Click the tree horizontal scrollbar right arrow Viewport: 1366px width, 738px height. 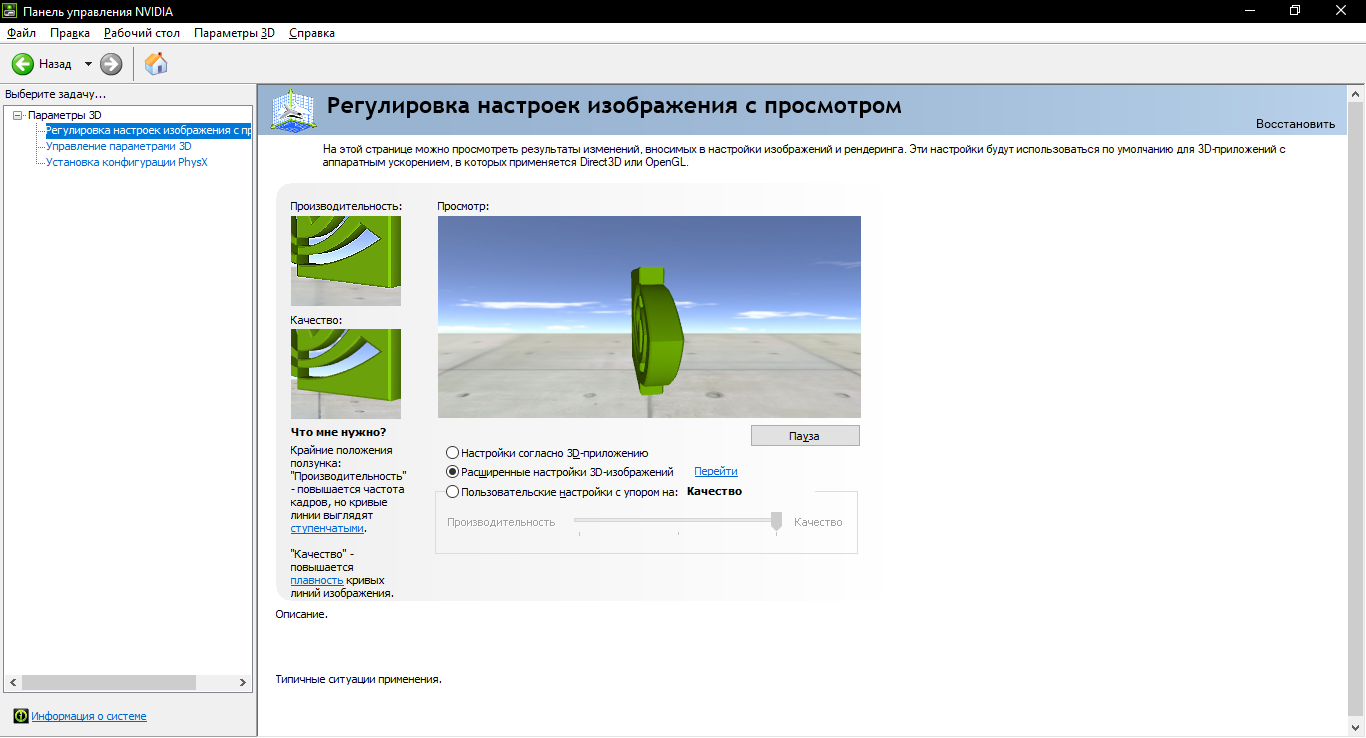pyautogui.click(x=243, y=682)
